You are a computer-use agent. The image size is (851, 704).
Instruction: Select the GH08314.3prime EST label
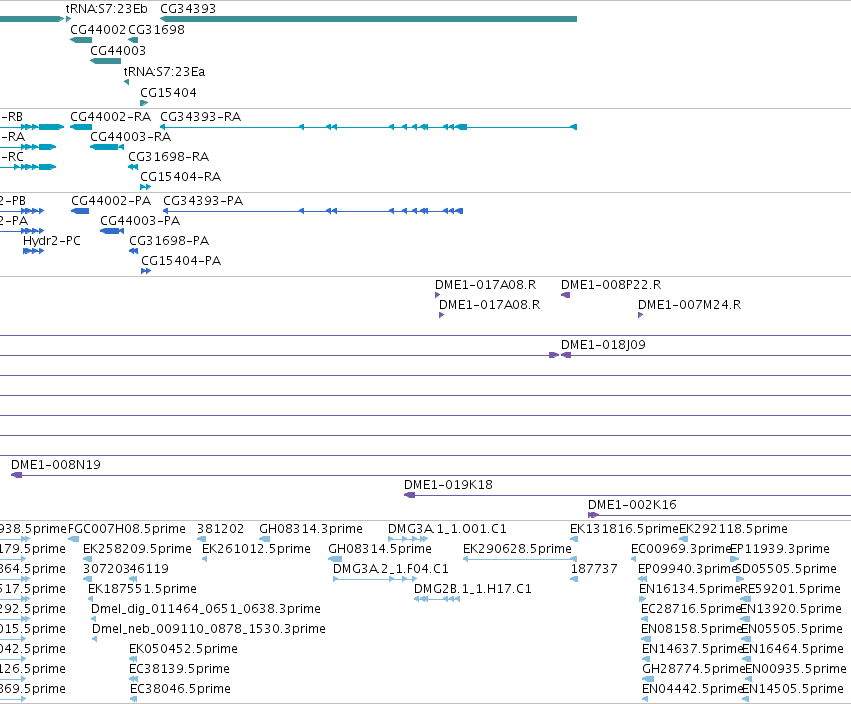coord(311,529)
